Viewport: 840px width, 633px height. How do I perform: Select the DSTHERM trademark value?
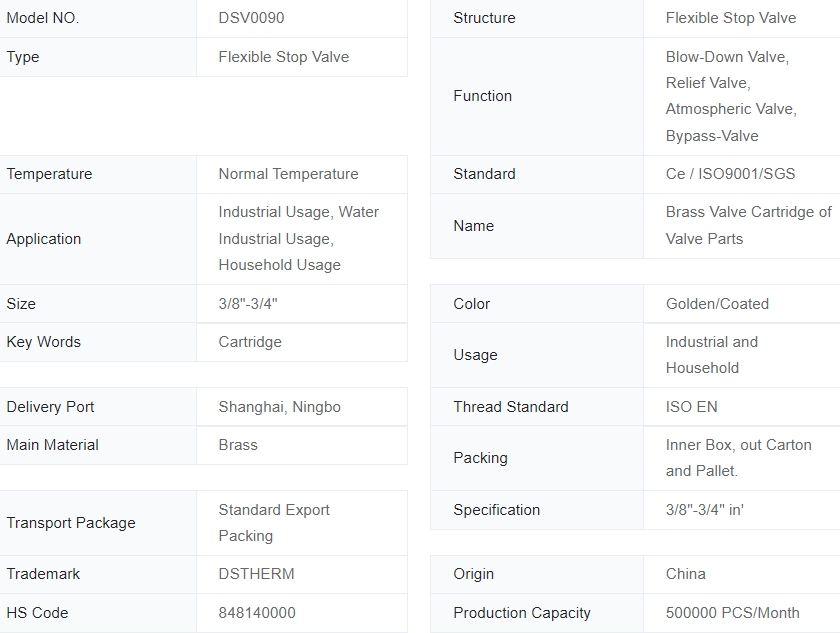(x=256, y=574)
